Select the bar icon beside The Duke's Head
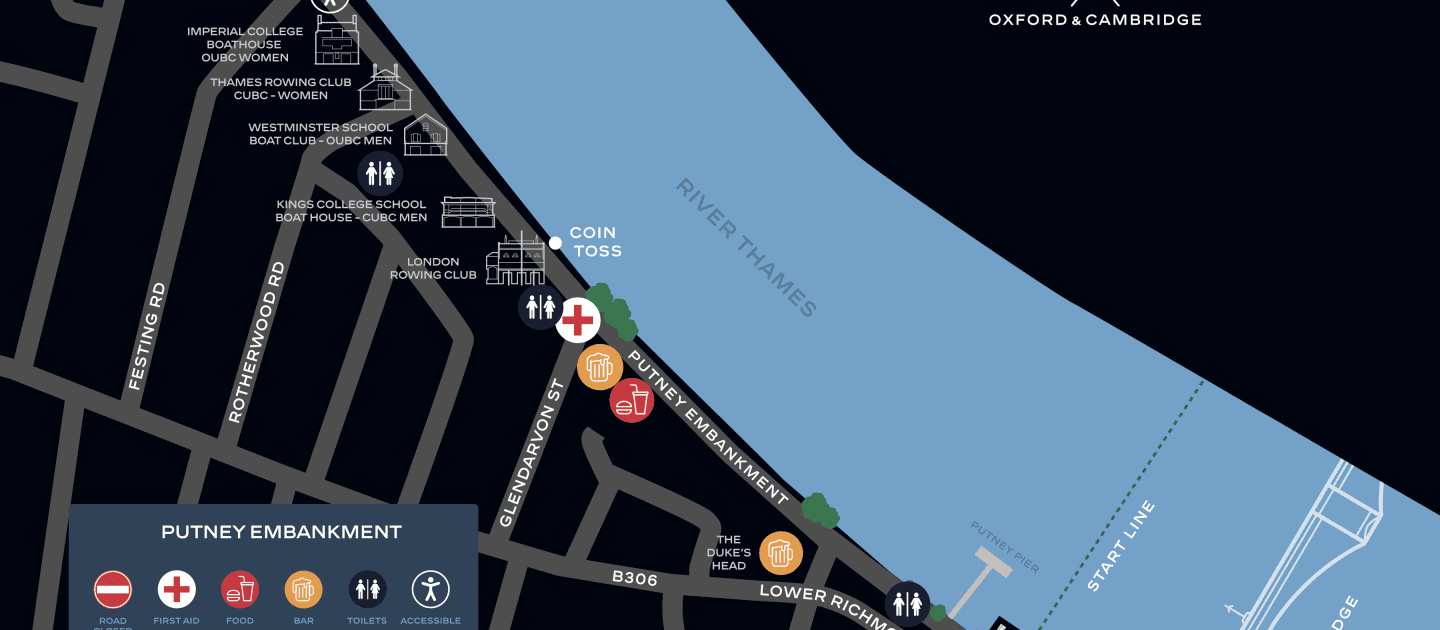This screenshot has width=1440, height=630. [x=781, y=553]
